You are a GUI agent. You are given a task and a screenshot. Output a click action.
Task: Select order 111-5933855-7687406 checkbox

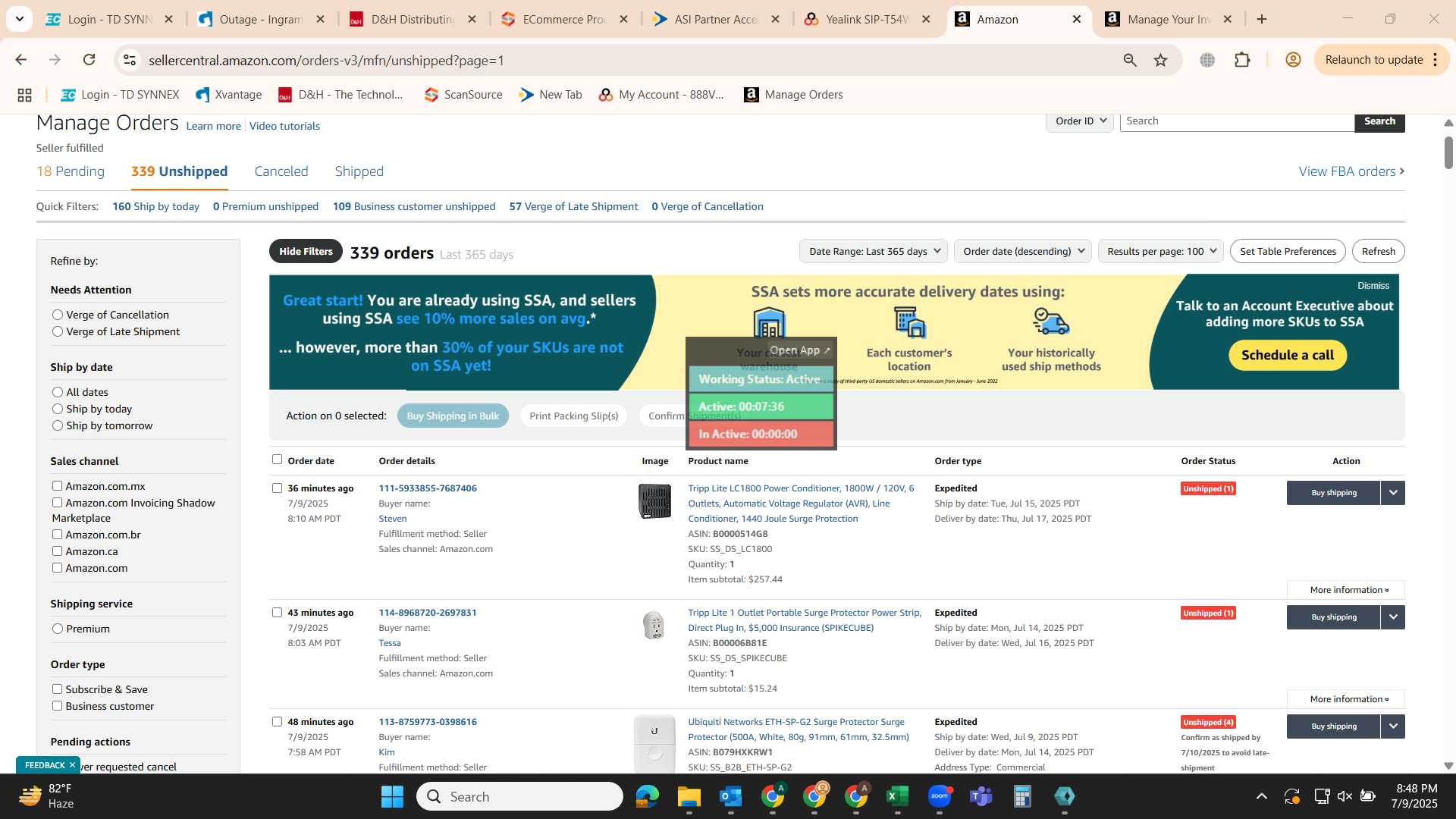point(277,488)
